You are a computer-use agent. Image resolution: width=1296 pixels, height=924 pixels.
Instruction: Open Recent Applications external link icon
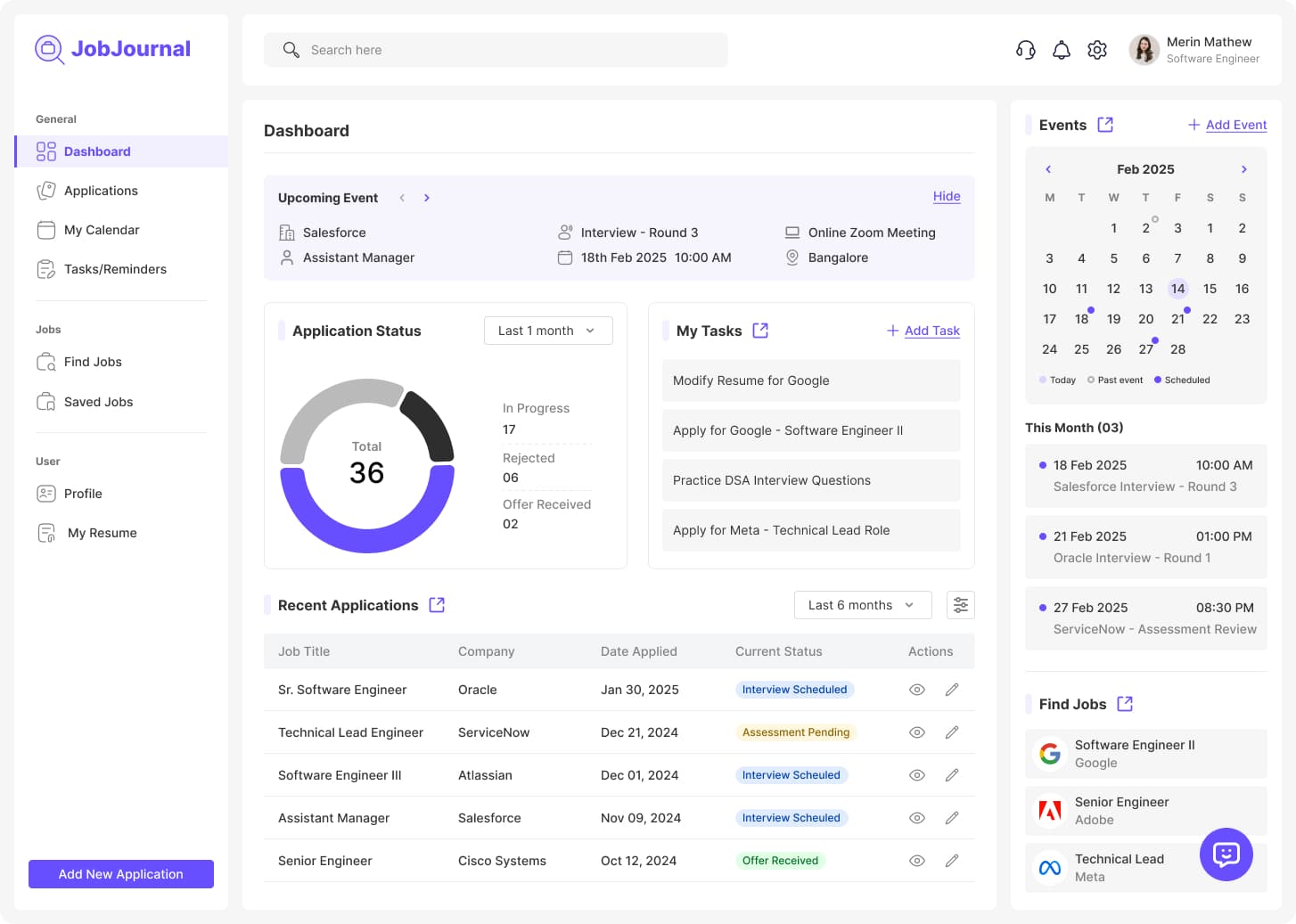[x=437, y=605]
